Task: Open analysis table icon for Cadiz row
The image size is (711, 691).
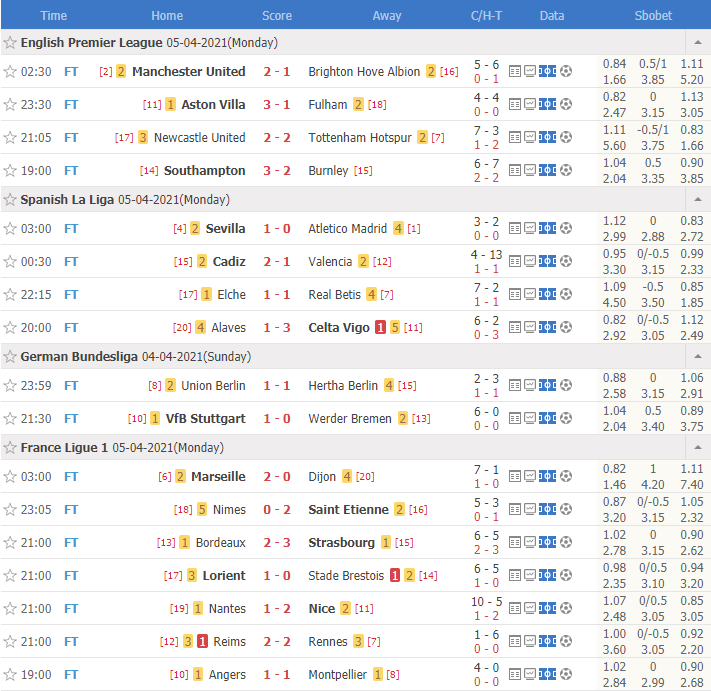Action: pos(515,261)
